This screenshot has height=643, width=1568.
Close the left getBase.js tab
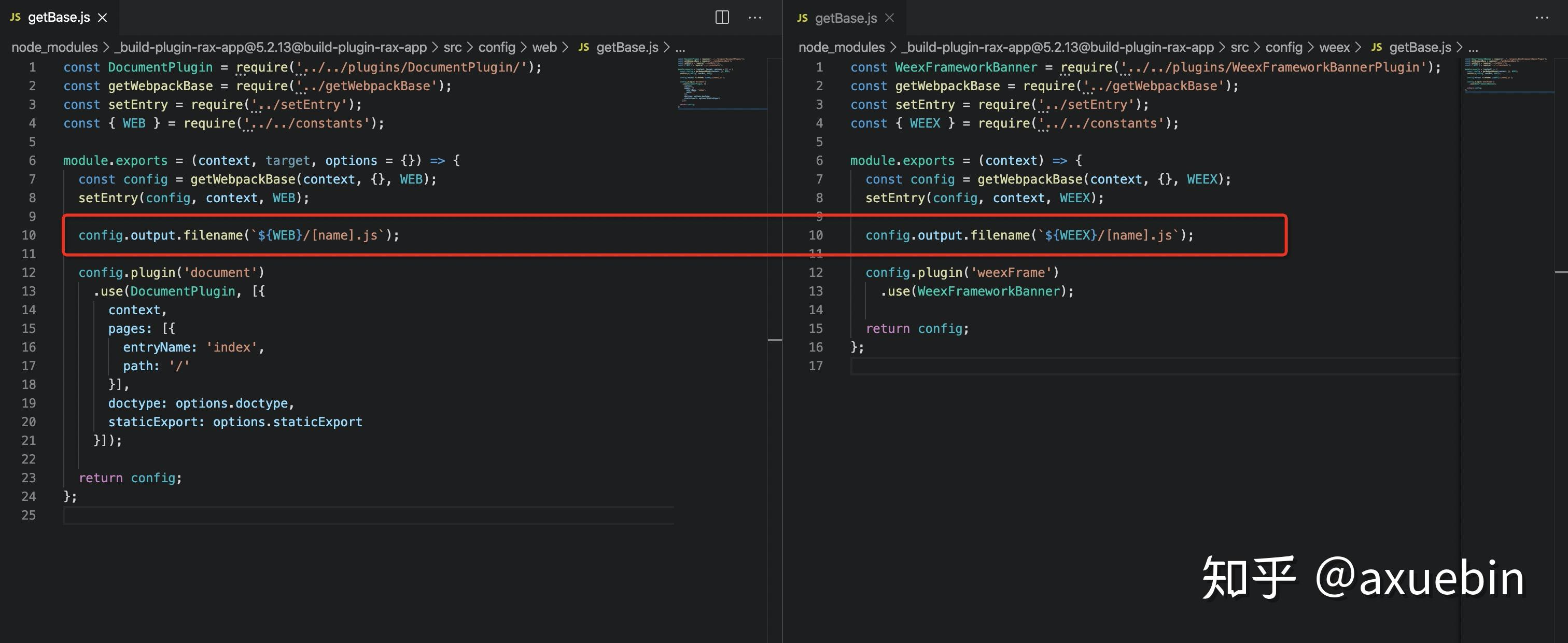[103, 18]
